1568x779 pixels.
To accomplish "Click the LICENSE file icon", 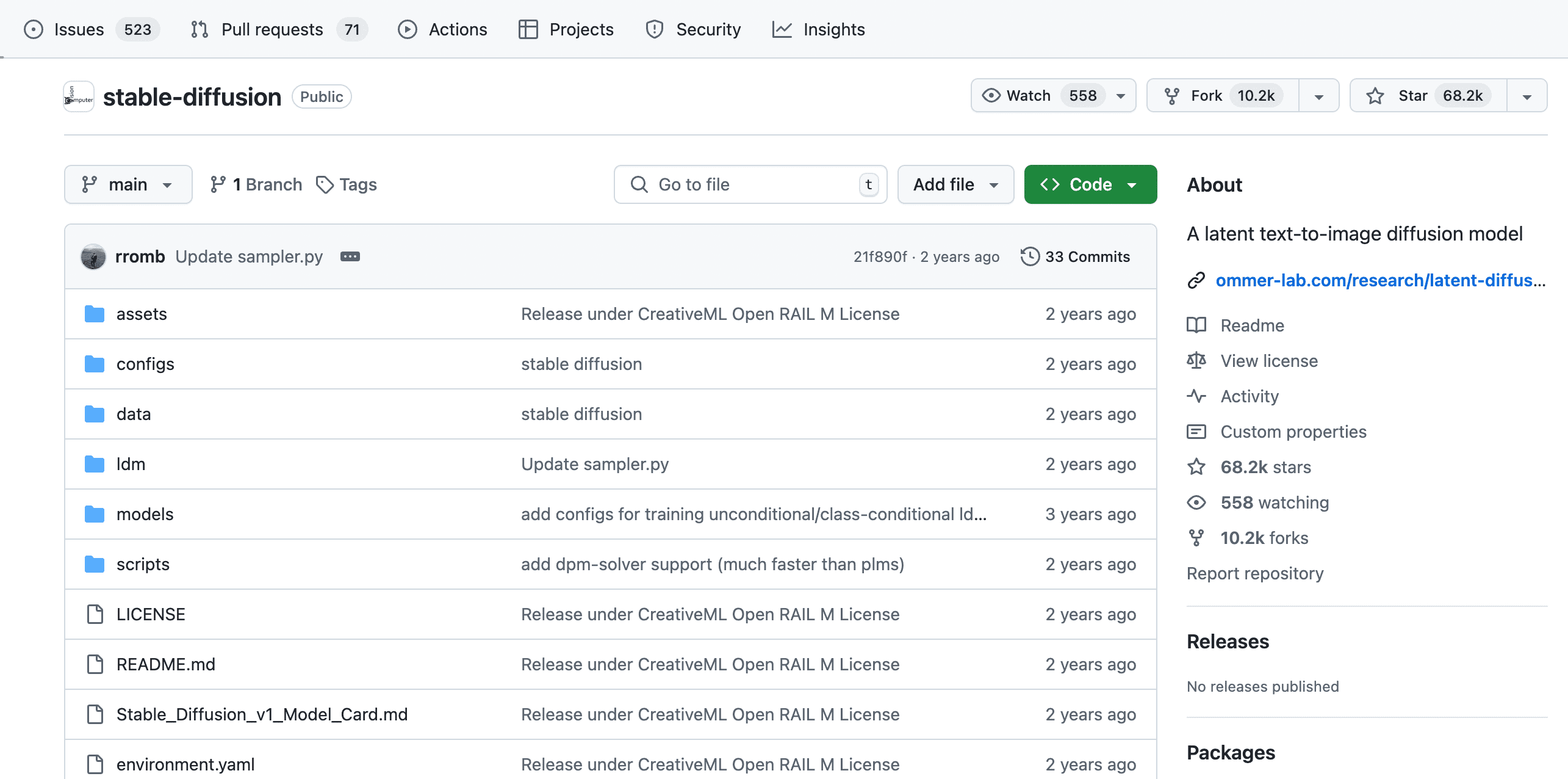I will 95,614.
